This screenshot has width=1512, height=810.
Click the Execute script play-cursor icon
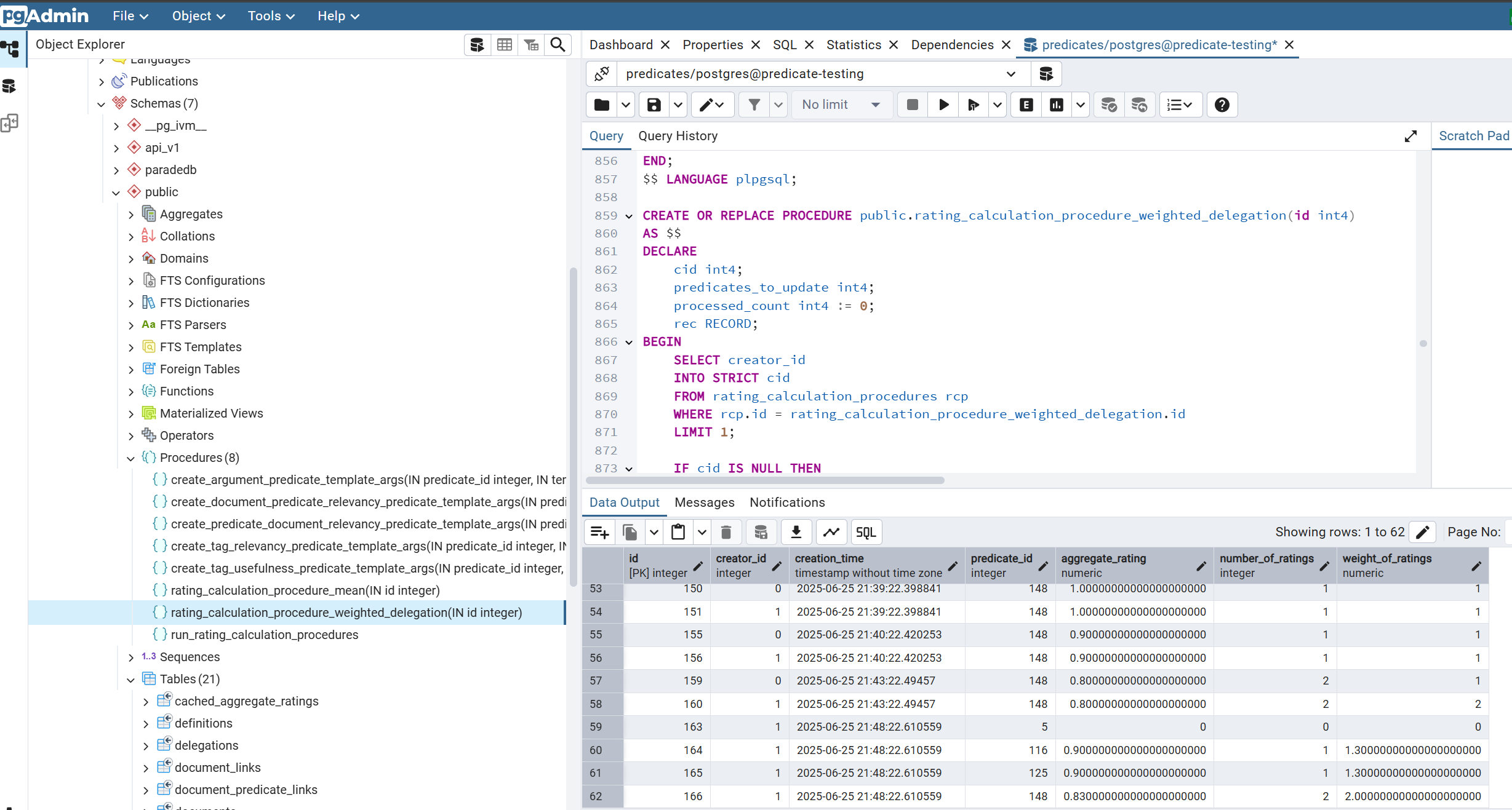973,105
